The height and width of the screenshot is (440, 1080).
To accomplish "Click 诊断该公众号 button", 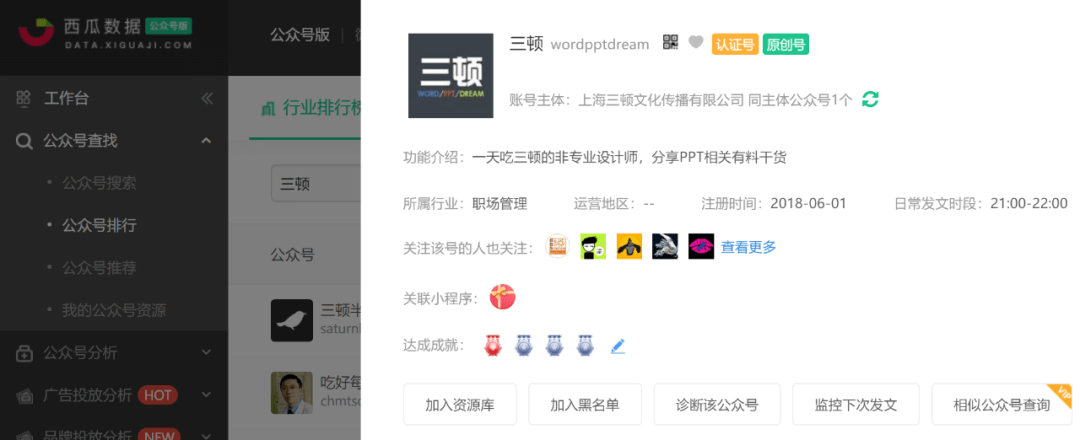I will point(717,404).
